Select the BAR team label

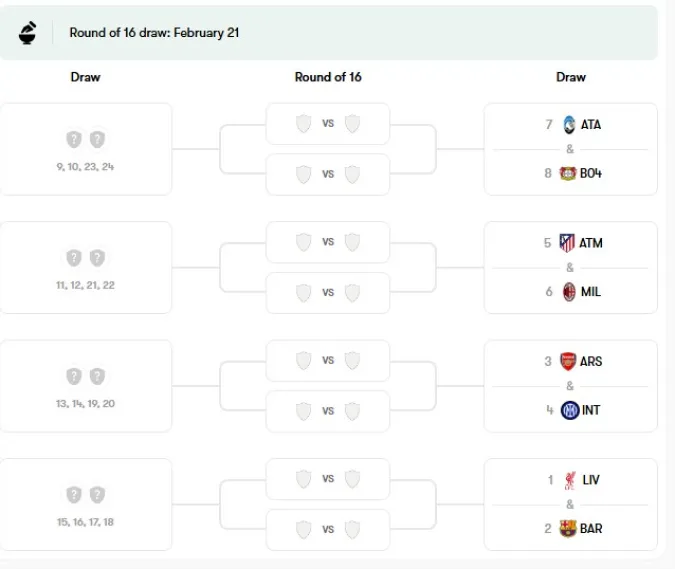pos(591,528)
